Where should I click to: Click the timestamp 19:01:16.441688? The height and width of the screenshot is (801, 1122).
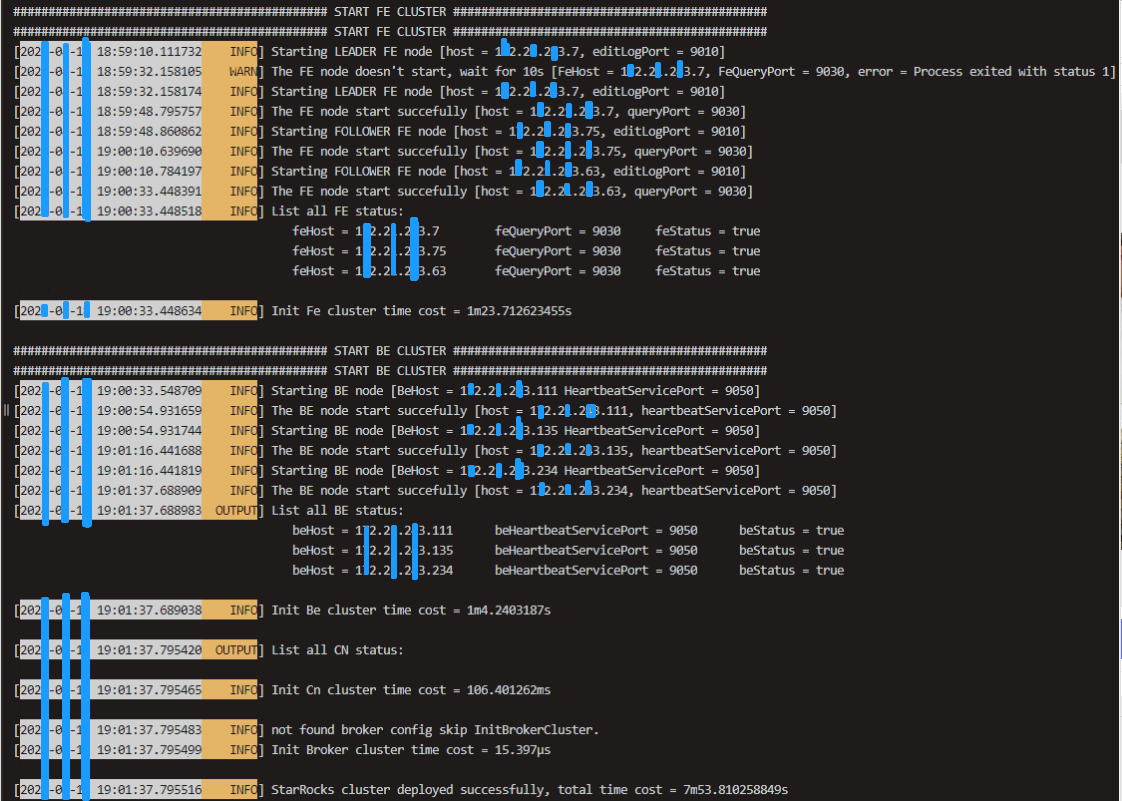click(x=149, y=451)
